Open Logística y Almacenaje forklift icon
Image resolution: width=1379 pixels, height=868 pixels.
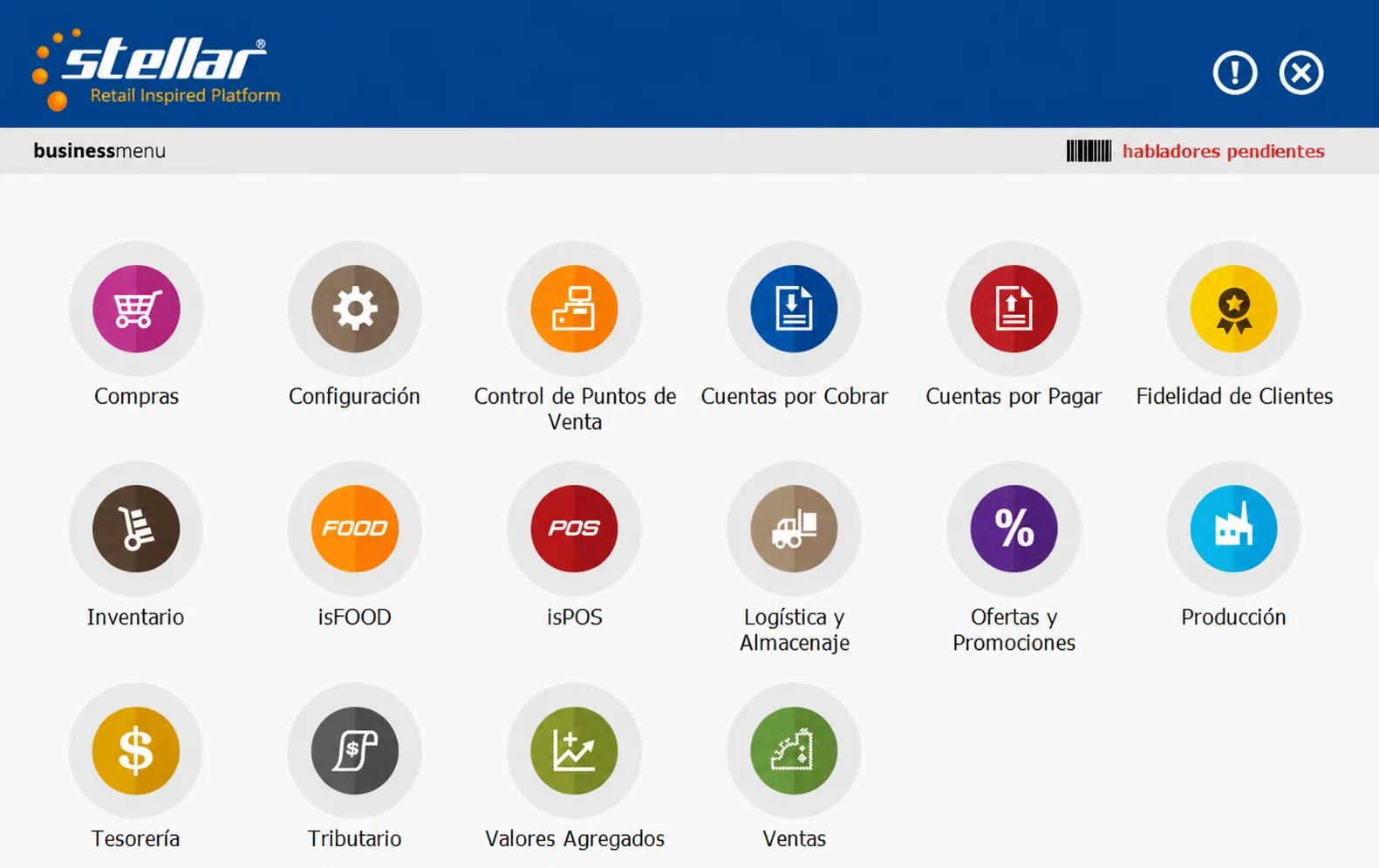click(x=794, y=529)
